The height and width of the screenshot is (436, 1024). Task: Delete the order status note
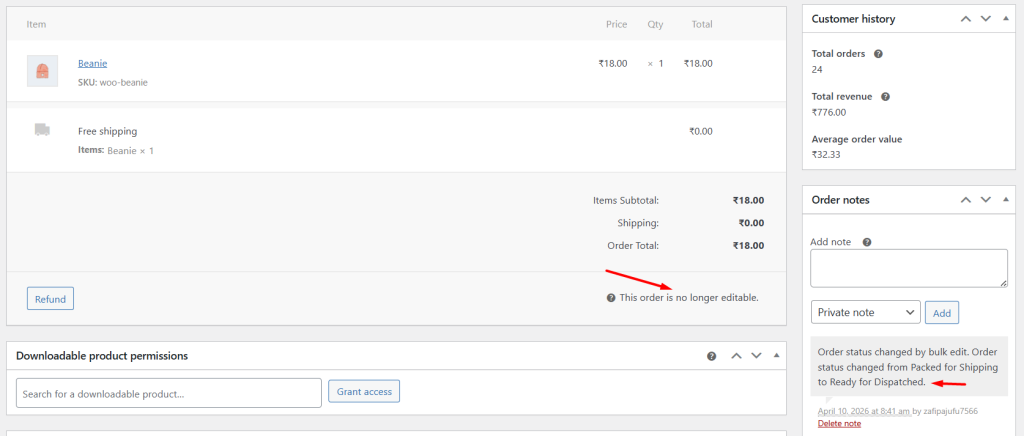tap(838, 423)
